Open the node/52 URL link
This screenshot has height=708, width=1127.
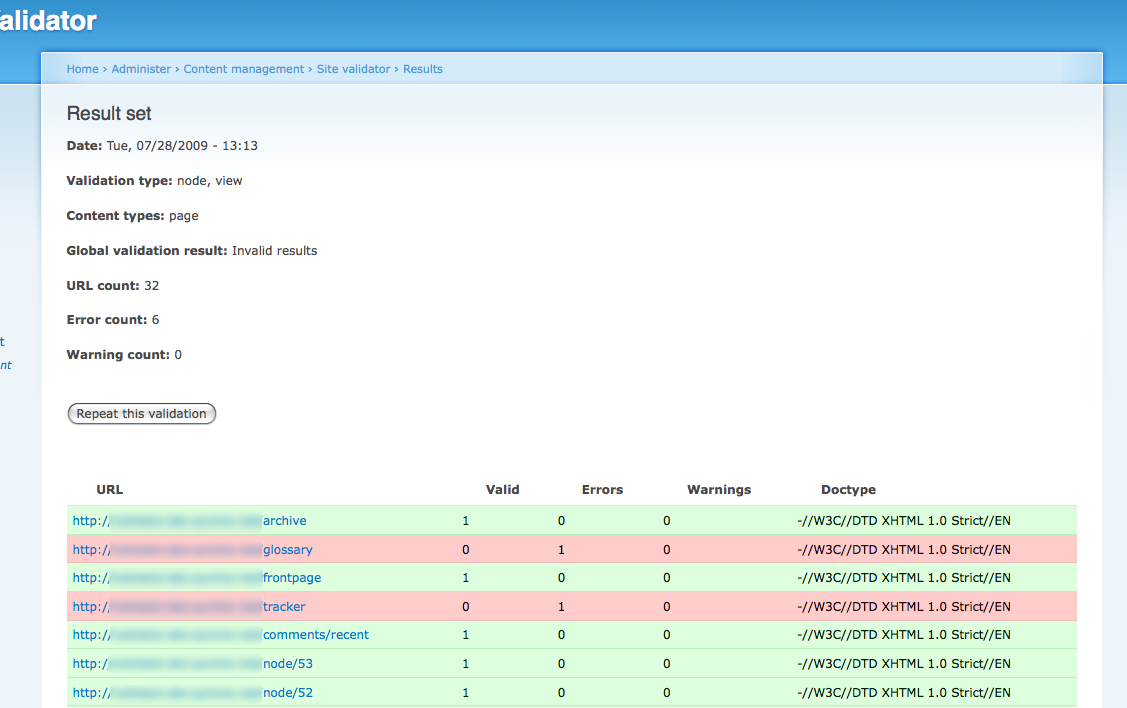(193, 692)
